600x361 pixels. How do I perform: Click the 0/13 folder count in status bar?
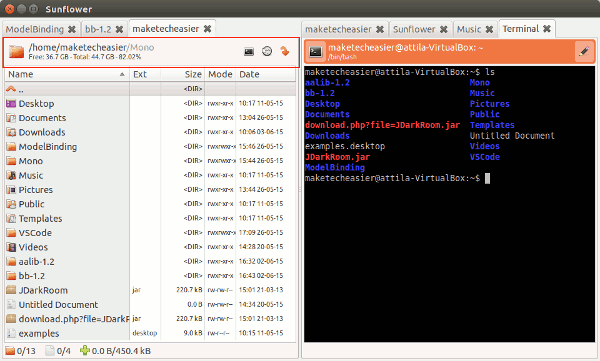pos(21,351)
